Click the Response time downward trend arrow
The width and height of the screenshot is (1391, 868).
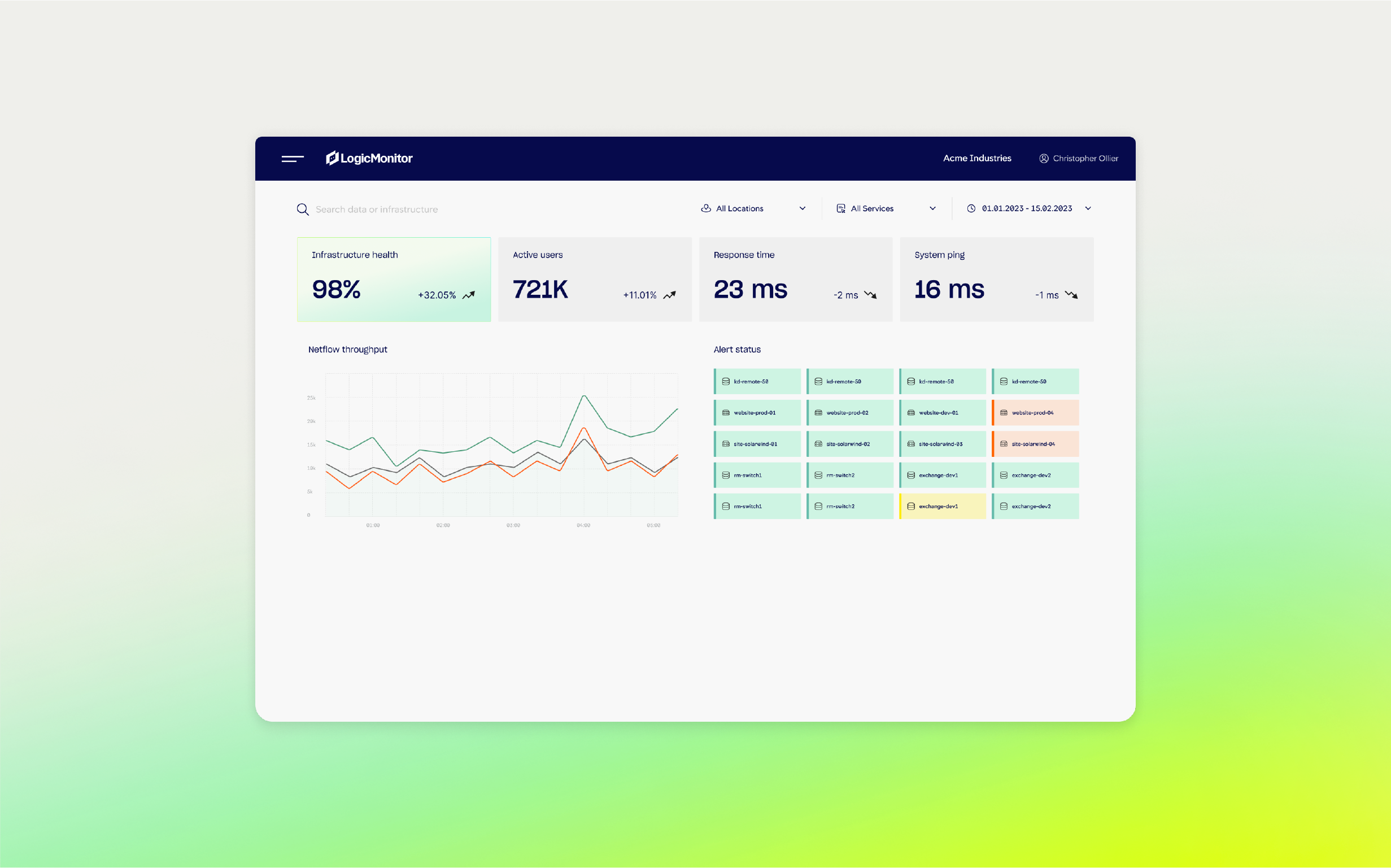coord(870,295)
